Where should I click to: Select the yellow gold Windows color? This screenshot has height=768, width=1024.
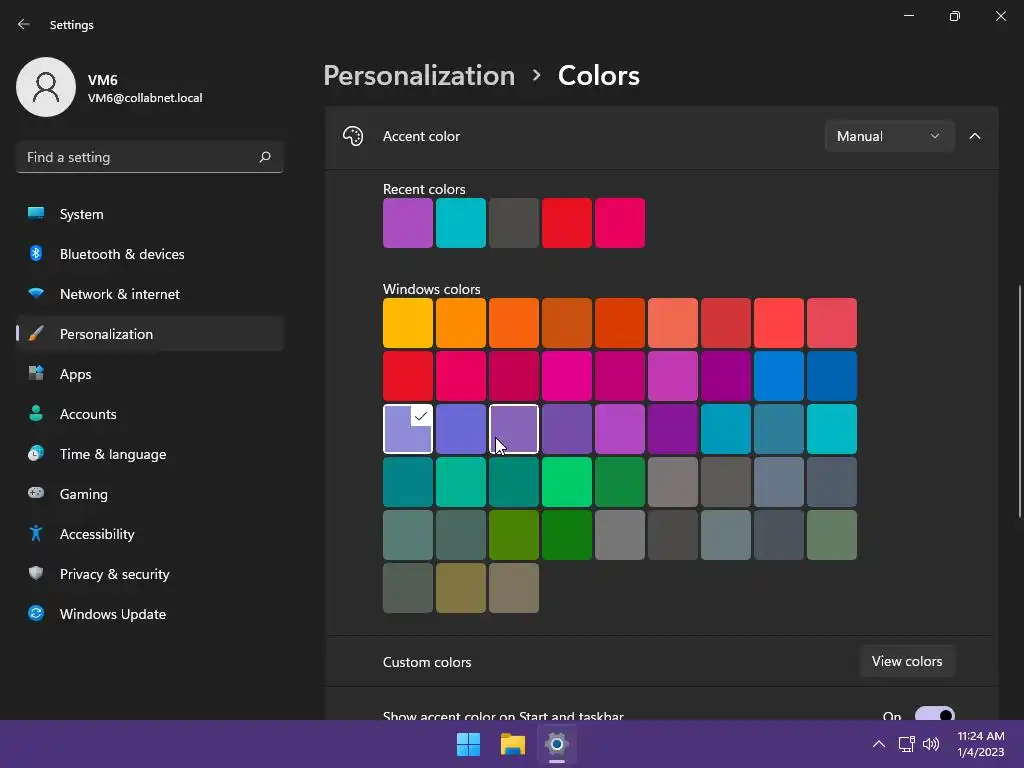pos(408,323)
